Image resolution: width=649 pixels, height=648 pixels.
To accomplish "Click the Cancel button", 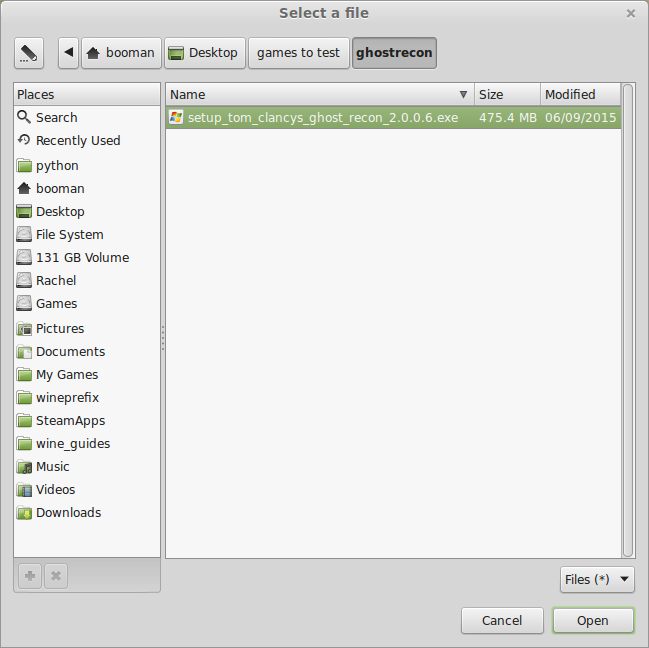I will [502, 620].
